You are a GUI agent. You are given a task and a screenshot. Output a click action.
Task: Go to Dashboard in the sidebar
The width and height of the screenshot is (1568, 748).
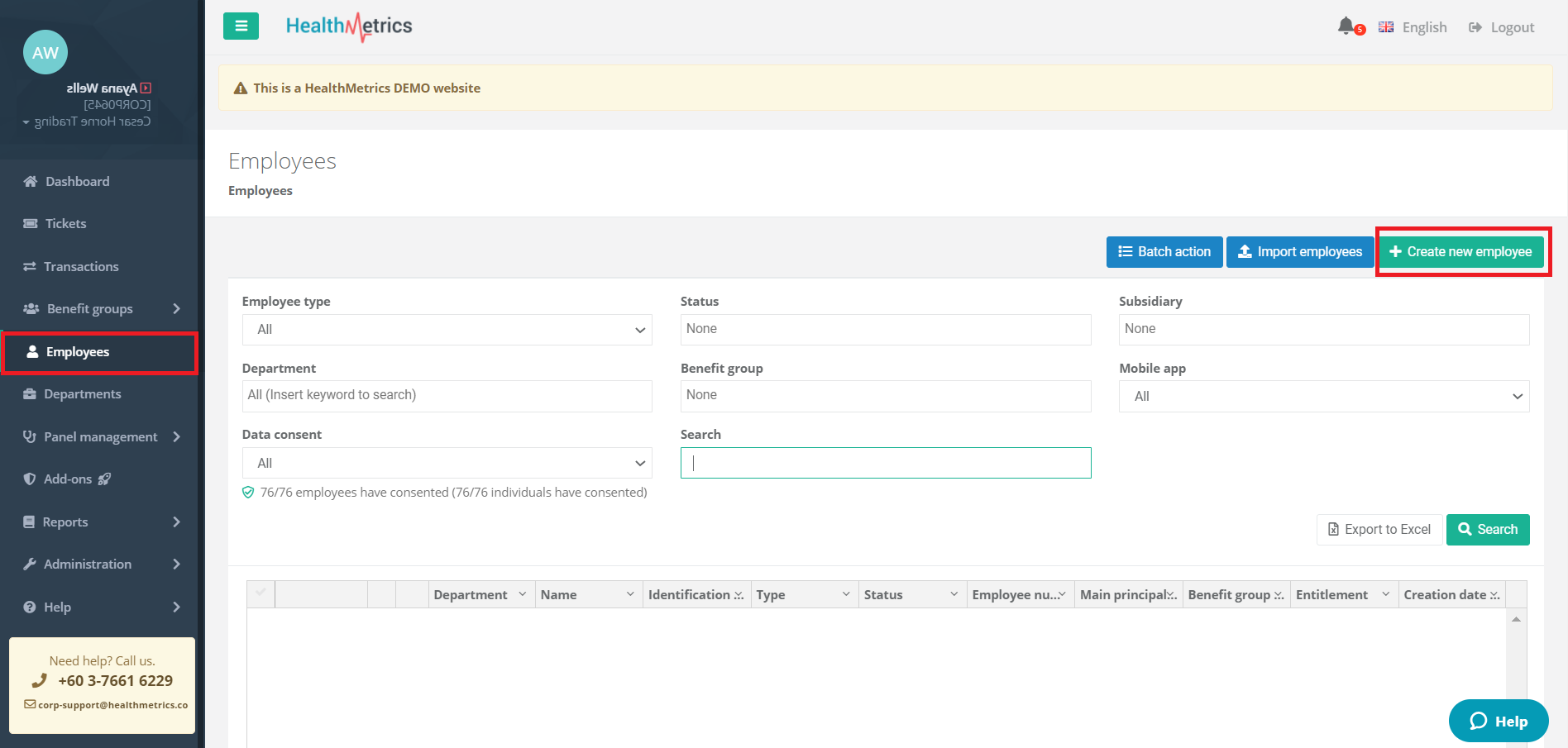tap(77, 182)
